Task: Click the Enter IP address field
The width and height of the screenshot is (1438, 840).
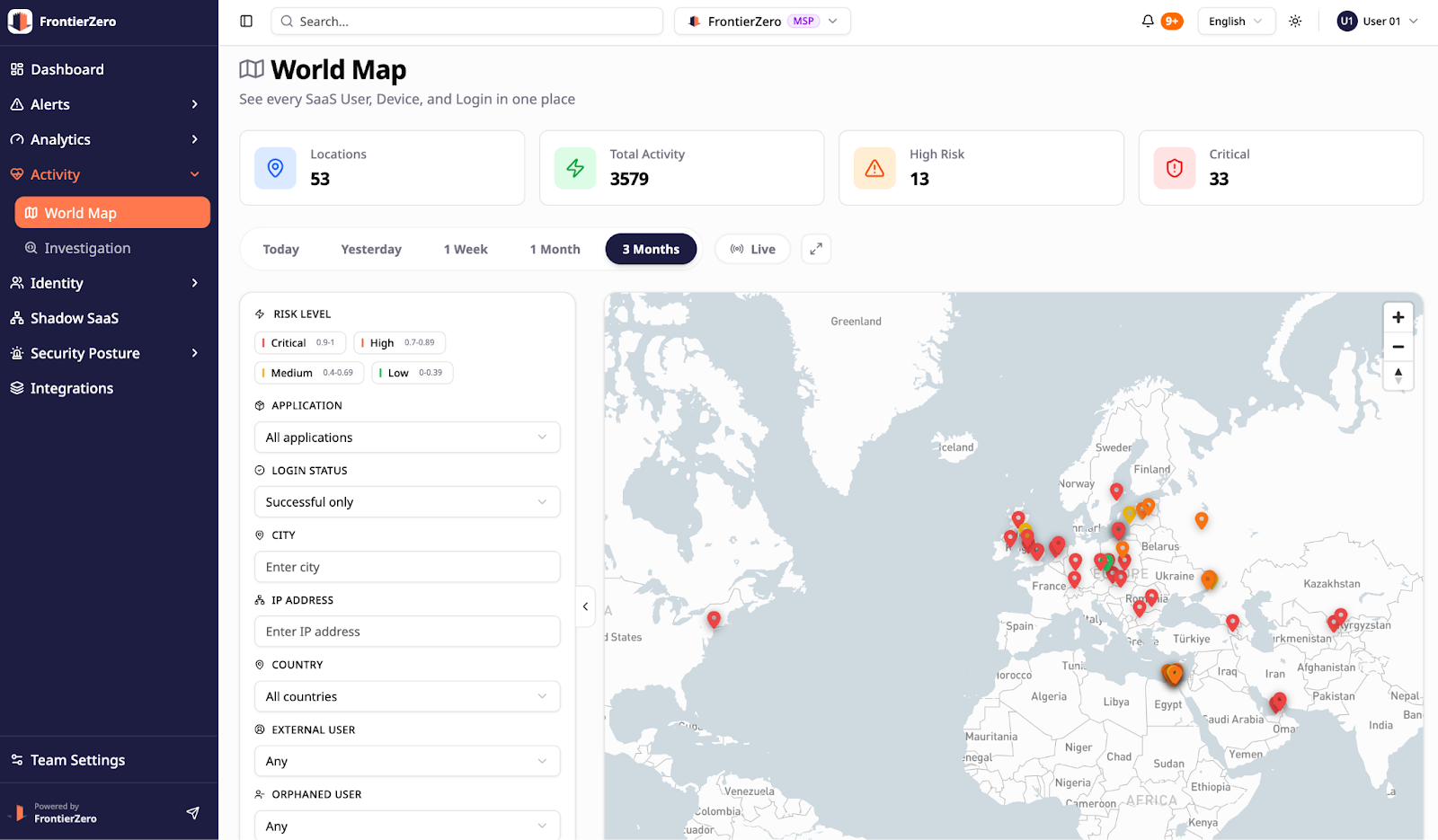Action: [406, 632]
